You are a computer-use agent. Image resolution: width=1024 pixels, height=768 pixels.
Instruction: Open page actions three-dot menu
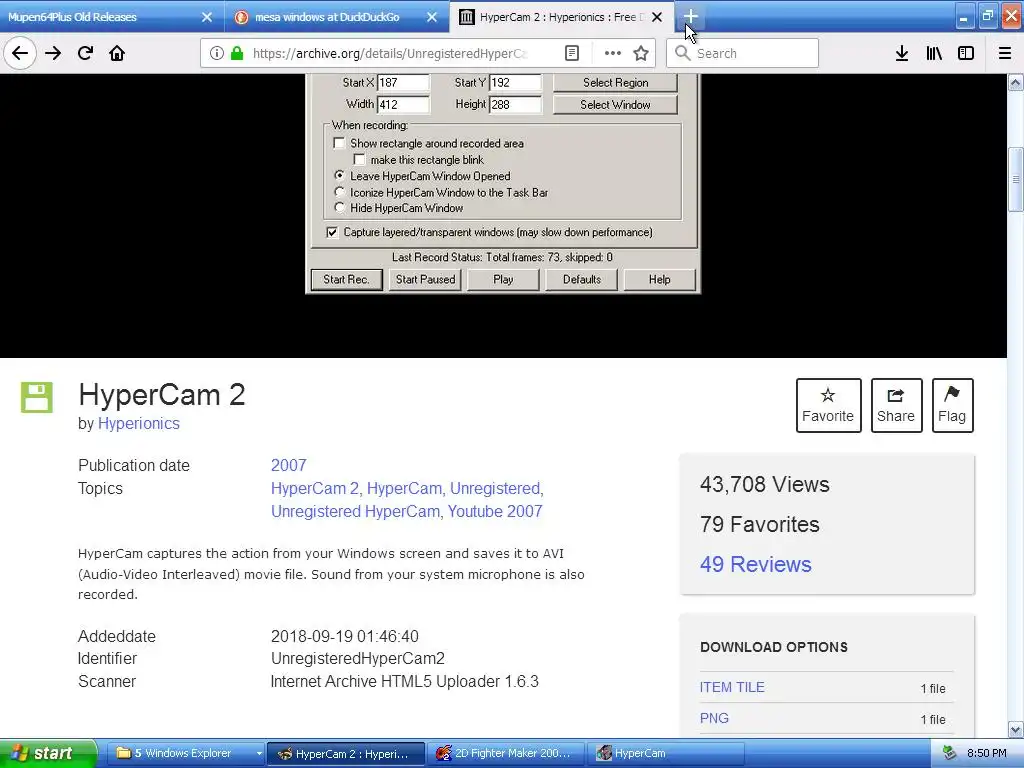612,54
